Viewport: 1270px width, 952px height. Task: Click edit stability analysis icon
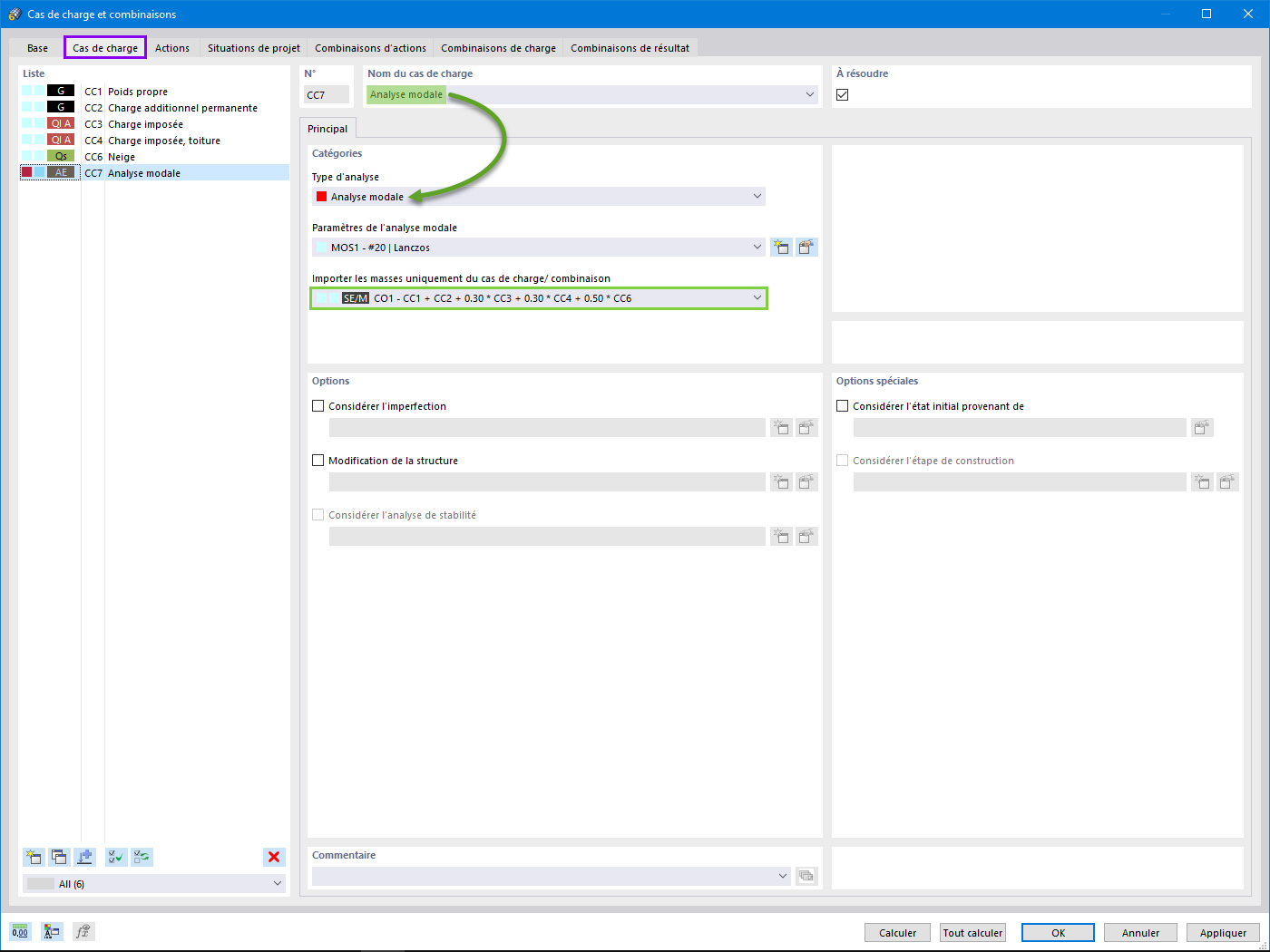coord(806,536)
